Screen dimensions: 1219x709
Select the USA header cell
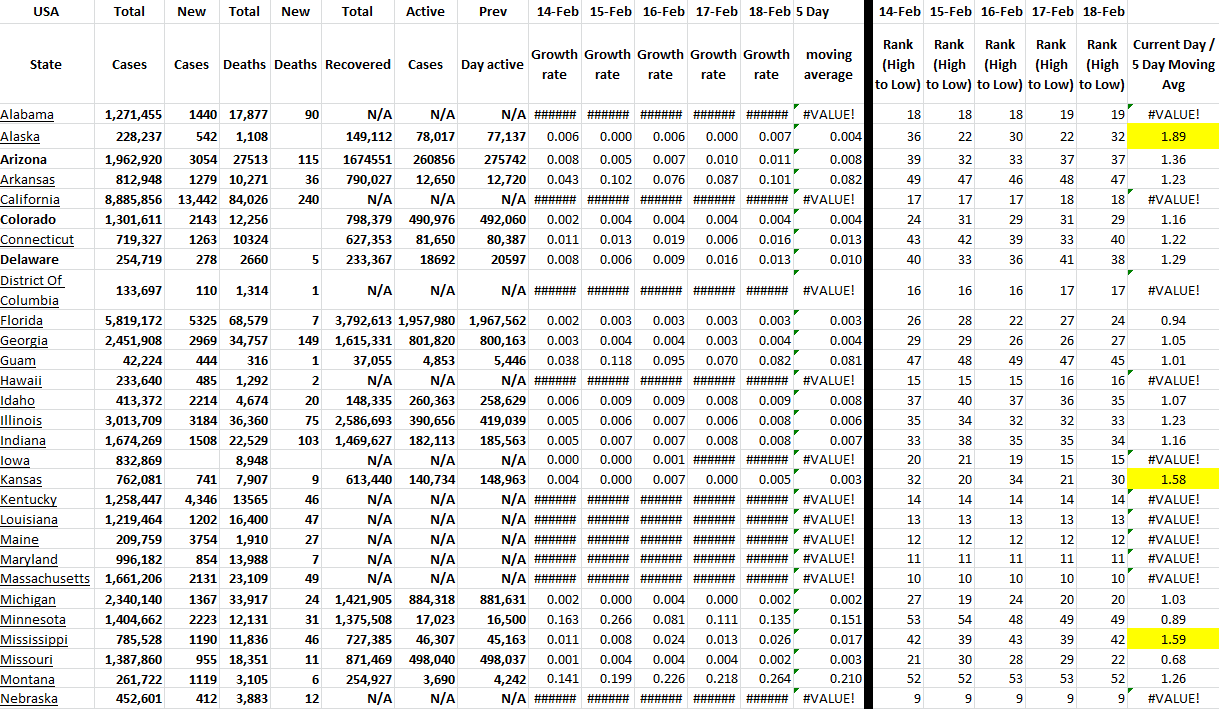click(x=46, y=12)
